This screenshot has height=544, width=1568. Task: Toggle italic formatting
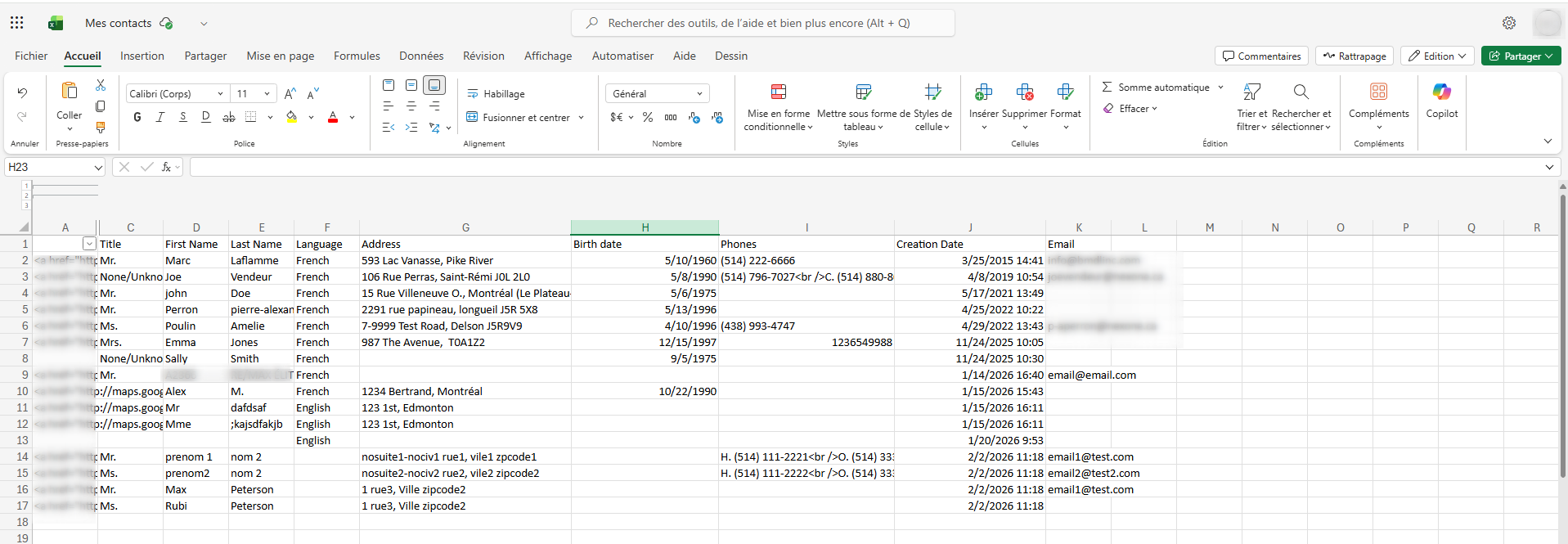tap(160, 118)
